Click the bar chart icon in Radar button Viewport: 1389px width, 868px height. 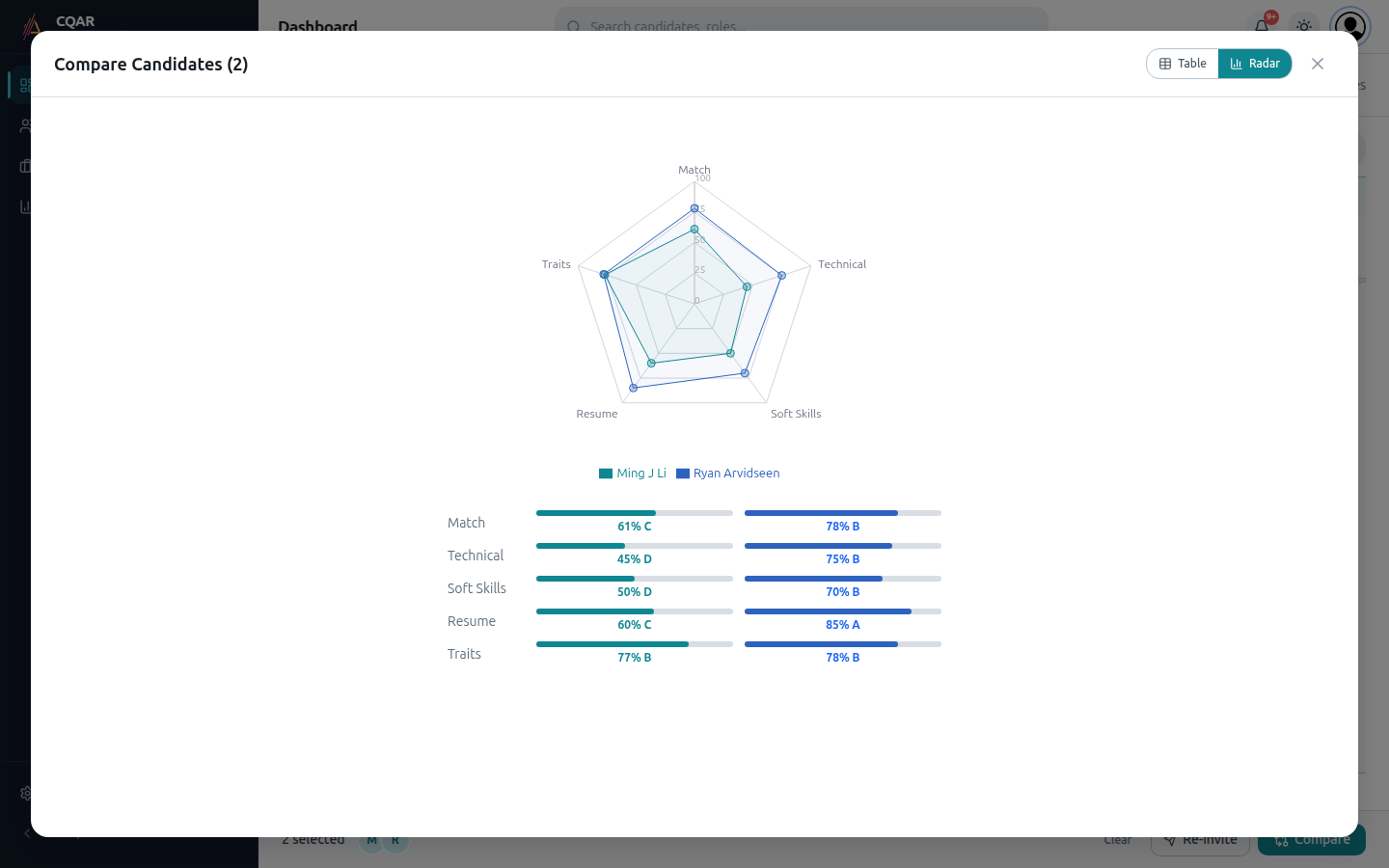click(1237, 64)
